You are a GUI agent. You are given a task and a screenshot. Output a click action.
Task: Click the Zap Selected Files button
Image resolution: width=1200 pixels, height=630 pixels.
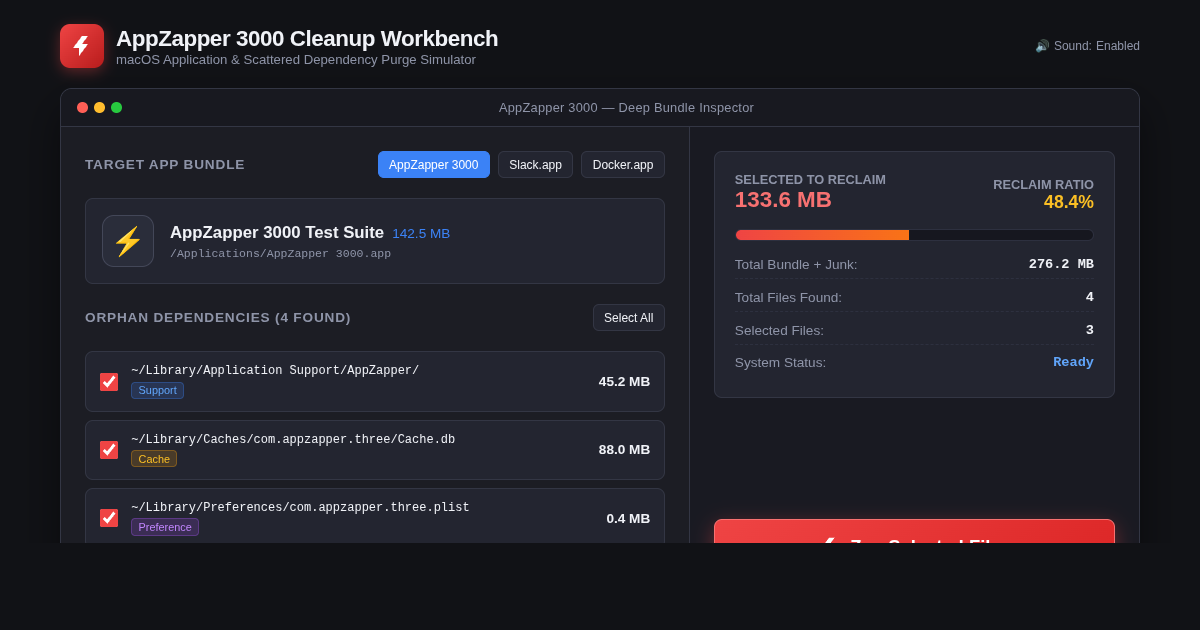point(914,532)
